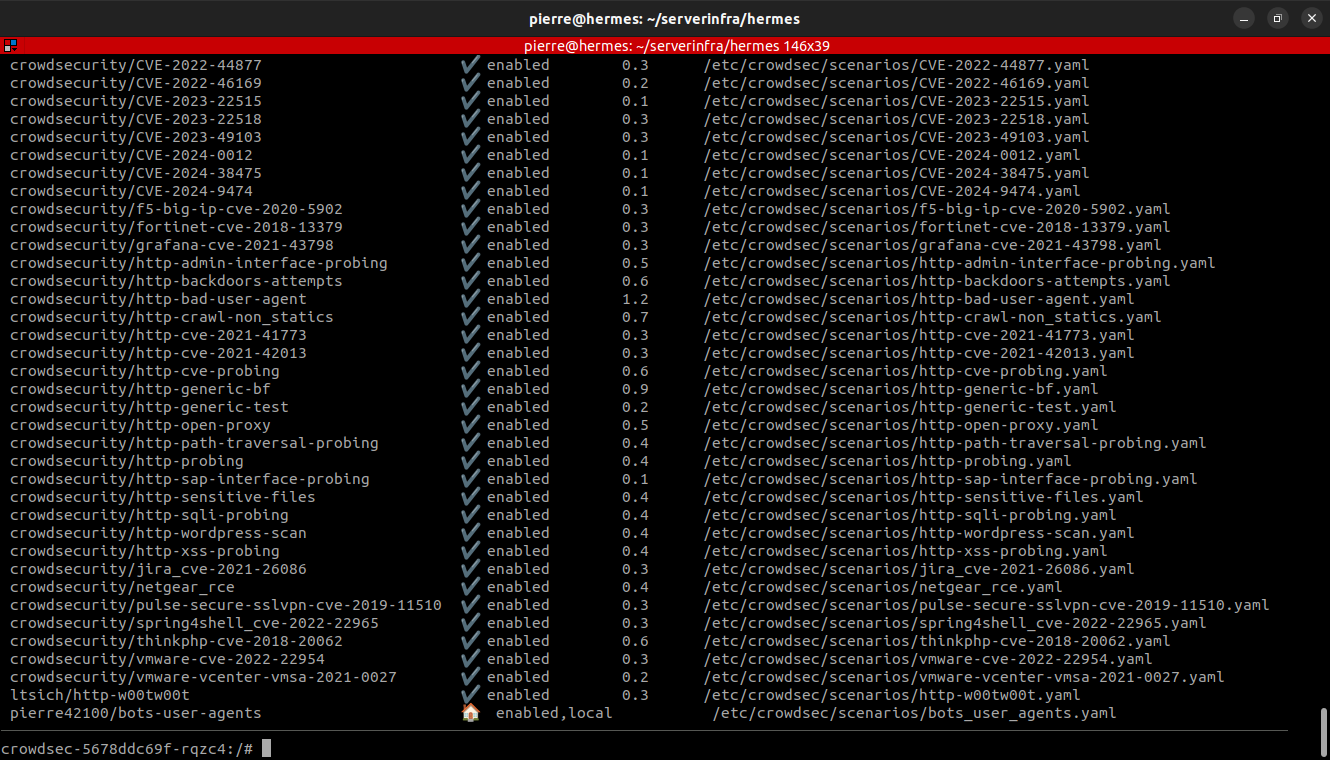Screen dimensions: 1330x760
Task: Click the path /etc/crowdsec/scenarios/http-bad-user-agent.yaml
Action: 919,299
